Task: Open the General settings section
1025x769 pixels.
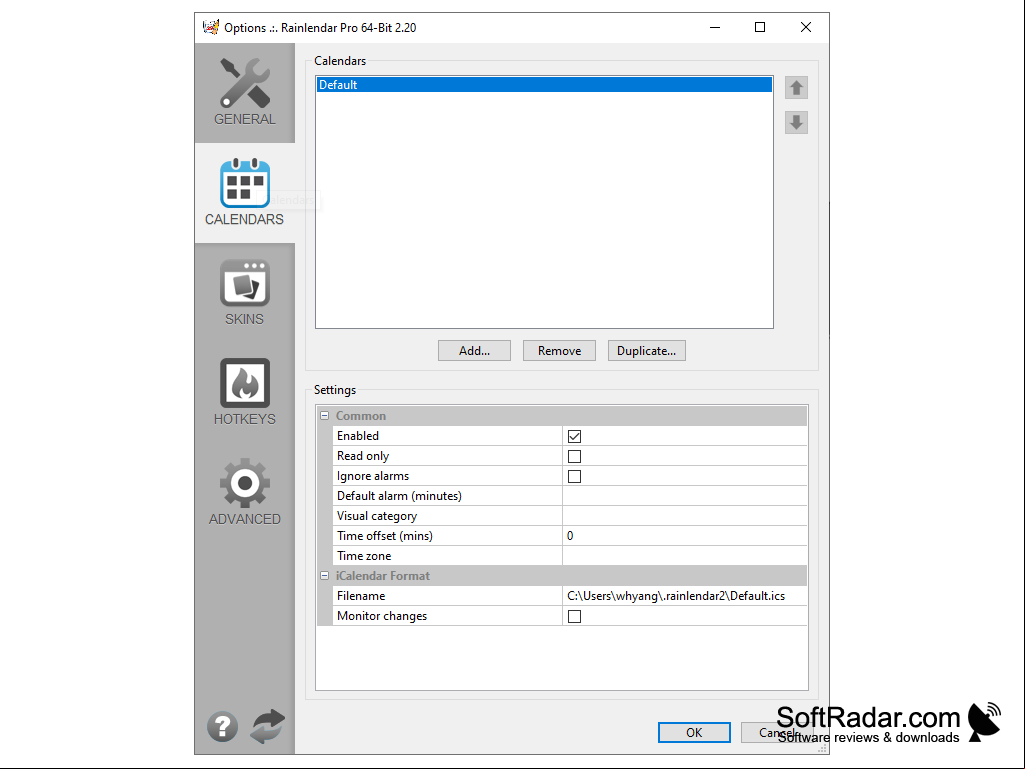Action: click(x=244, y=92)
